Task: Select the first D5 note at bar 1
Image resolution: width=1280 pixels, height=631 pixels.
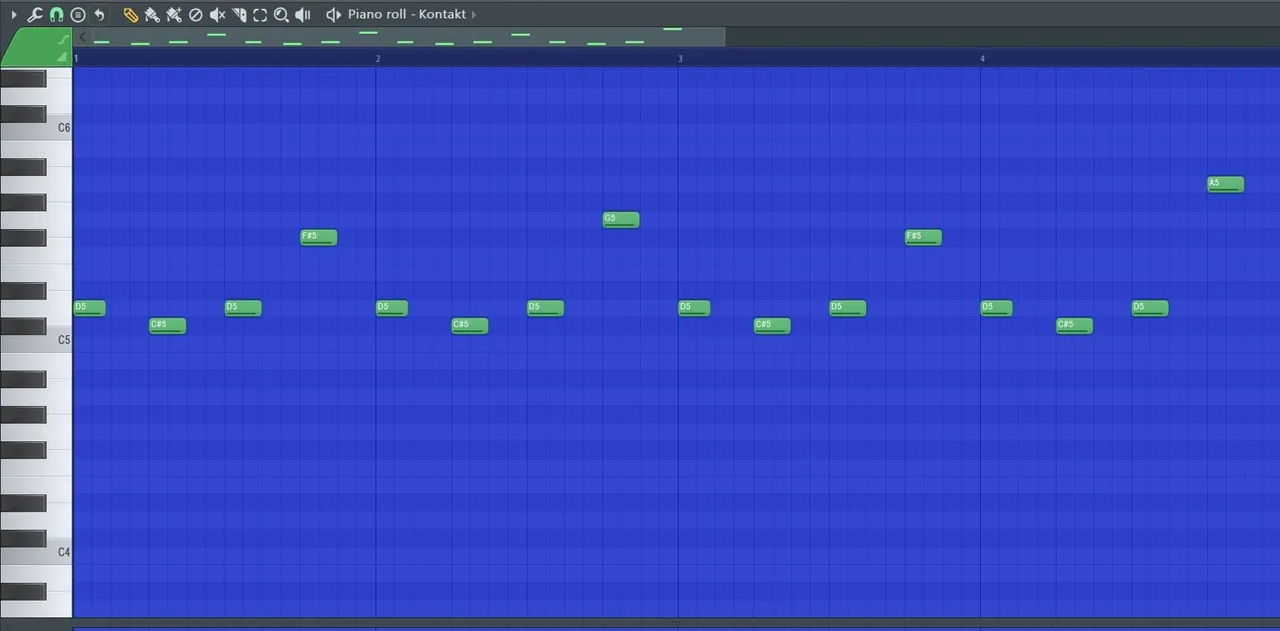Action: tap(90, 308)
